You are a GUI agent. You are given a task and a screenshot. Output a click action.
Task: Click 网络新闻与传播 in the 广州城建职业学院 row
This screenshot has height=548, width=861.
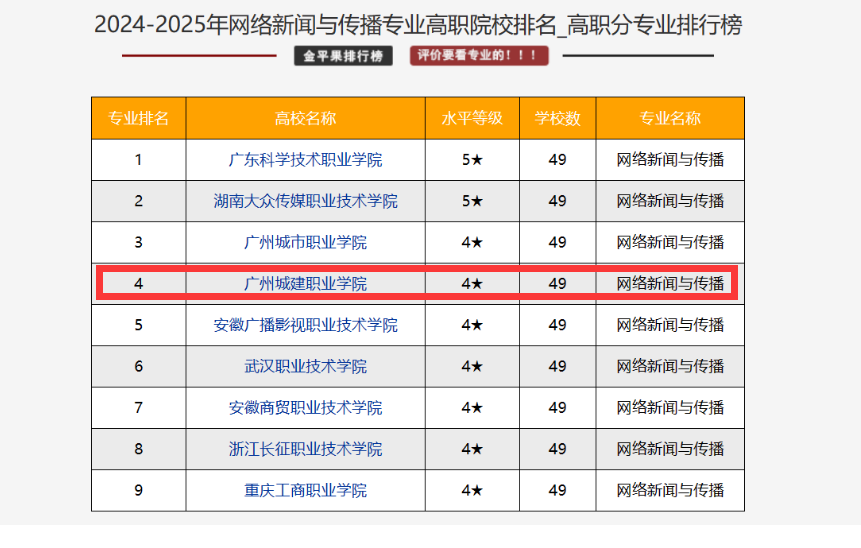pyautogui.click(x=670, y=284)
